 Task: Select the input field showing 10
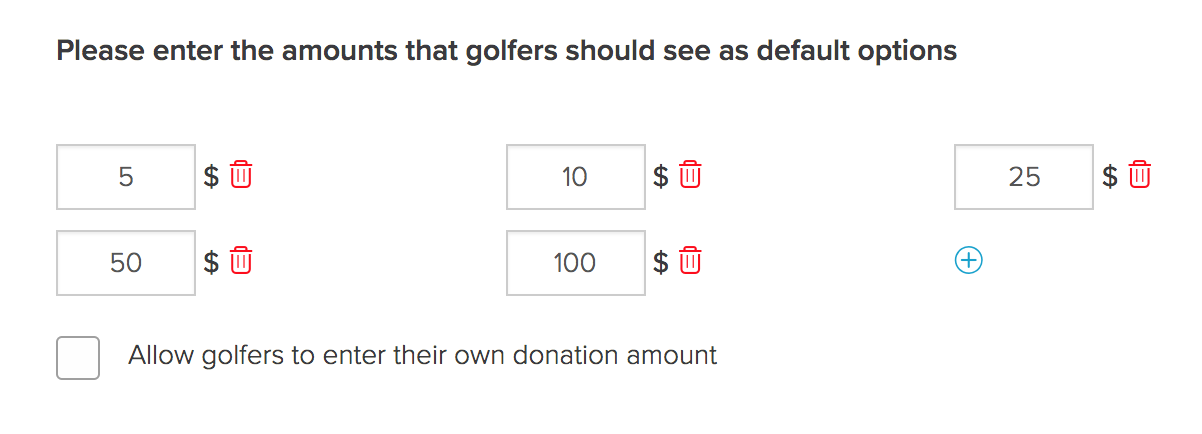[x=576, y=177]
